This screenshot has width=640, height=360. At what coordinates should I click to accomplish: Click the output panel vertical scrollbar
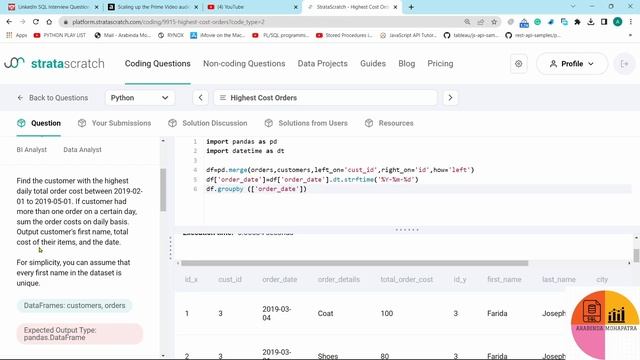(636, 255)
